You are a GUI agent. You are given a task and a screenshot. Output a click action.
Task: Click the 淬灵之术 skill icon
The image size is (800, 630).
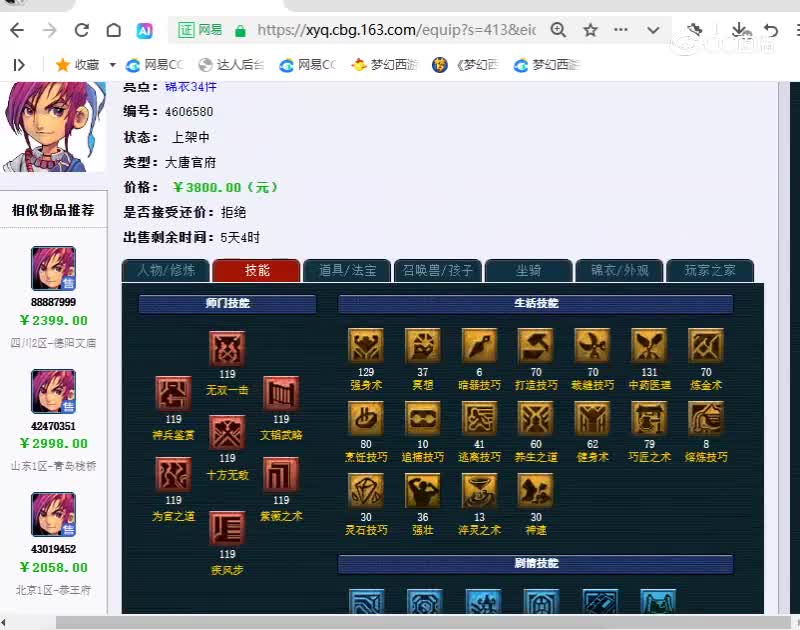[479, 491]
